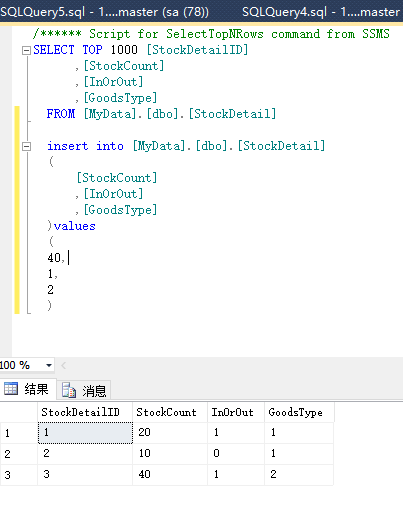Image resolution: width=403 pixels, height=529 pixels.
Task: Select StockDetailID cell in first result row
Action: [x=85, y=433]
